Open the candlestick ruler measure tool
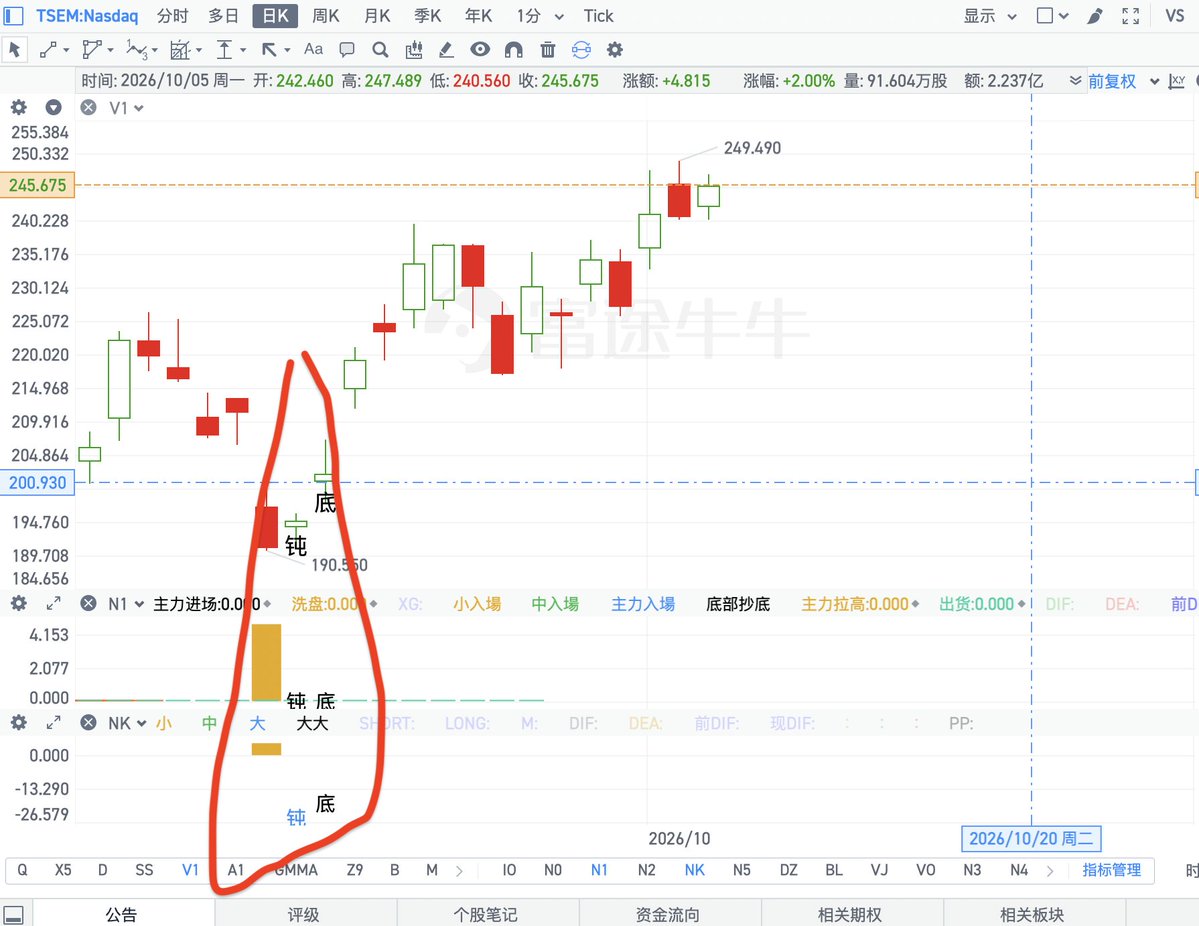 coord(414,50)
